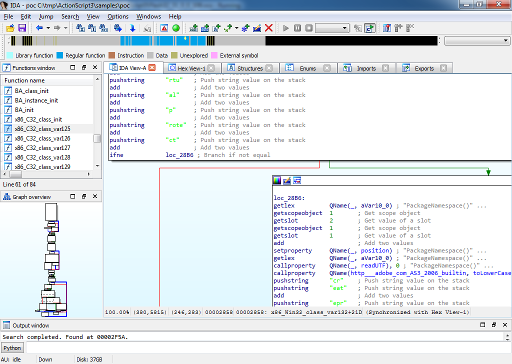Close the Structures tab
Screen dimensions: 512x364
269,68
